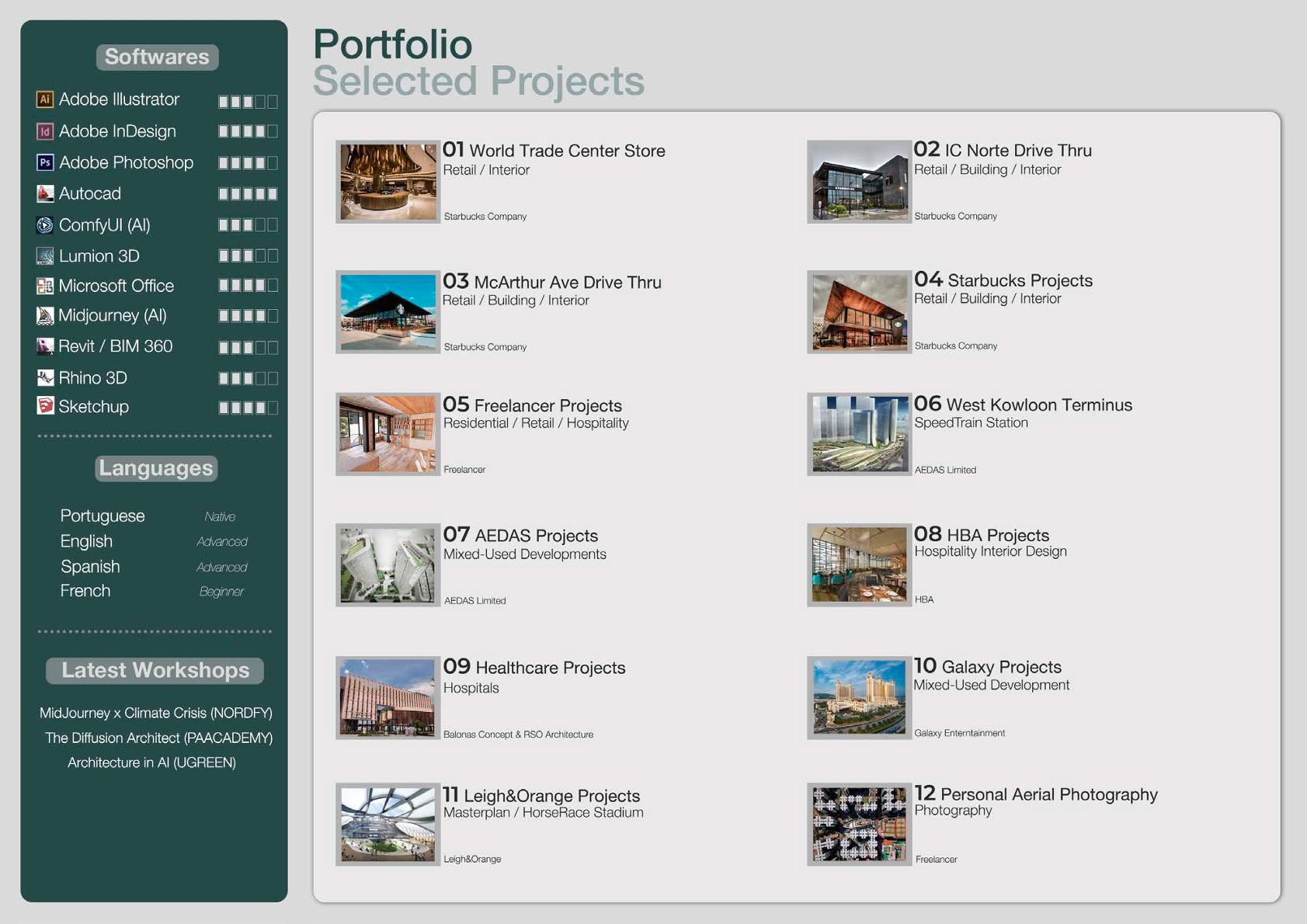Click the Adobe InDesign icon
The height and width of the screenshot is (924, 1307).
pyautogui.click(x=45, y=131)
